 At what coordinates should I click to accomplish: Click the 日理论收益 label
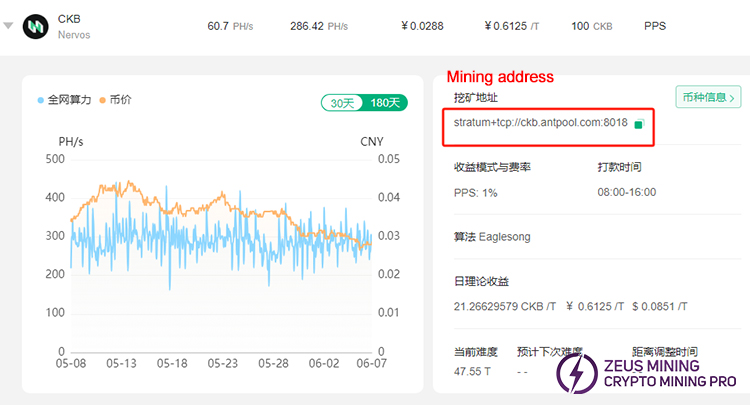click(x=481, y=281)
